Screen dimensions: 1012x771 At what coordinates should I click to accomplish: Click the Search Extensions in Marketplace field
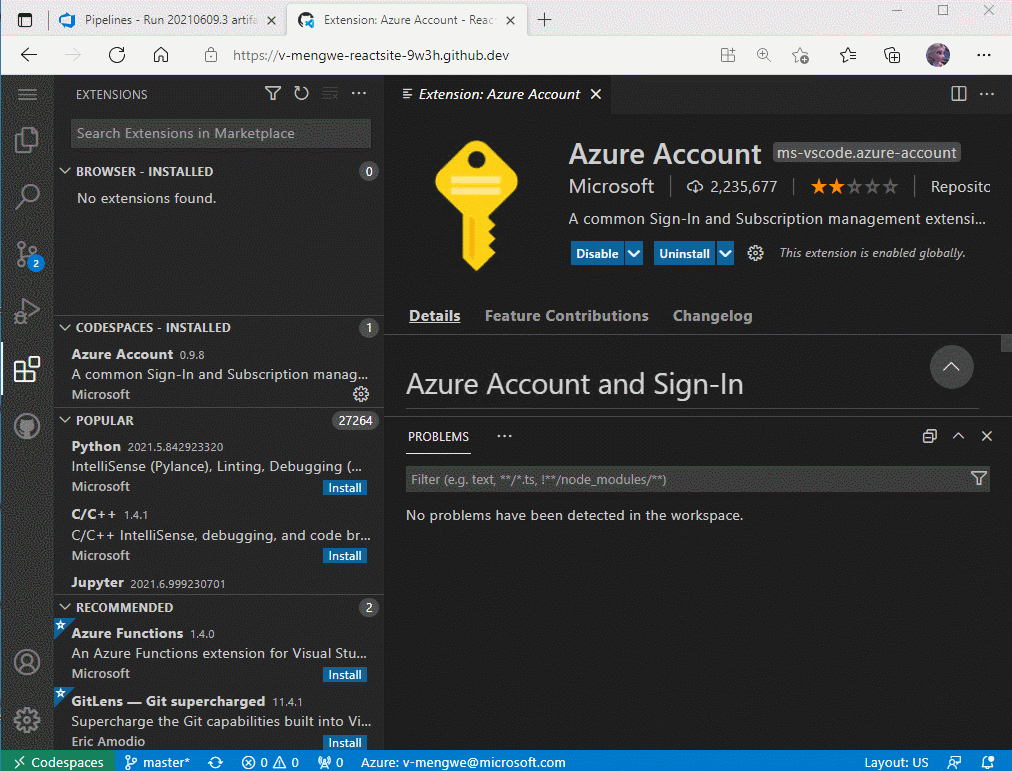pos(220,132)
